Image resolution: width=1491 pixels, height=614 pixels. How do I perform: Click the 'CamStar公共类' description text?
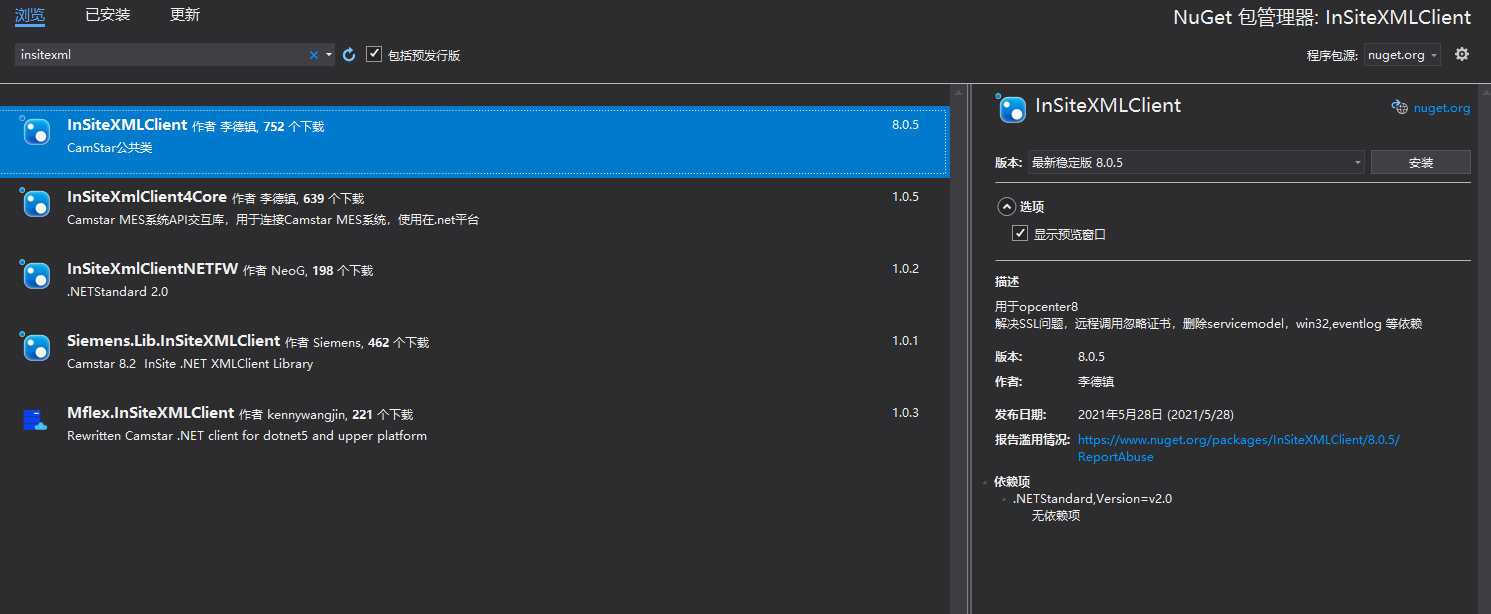(110, 148)
